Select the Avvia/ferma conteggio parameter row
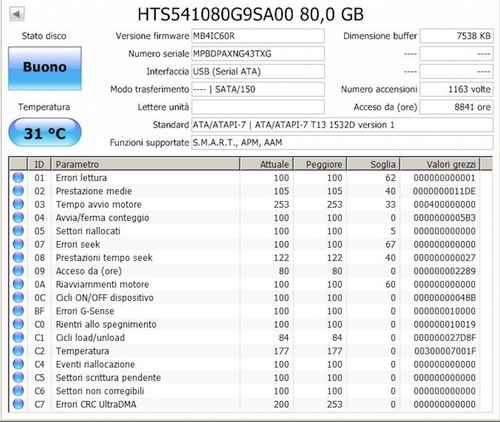The image size is (500, 422). click(250, 217)
